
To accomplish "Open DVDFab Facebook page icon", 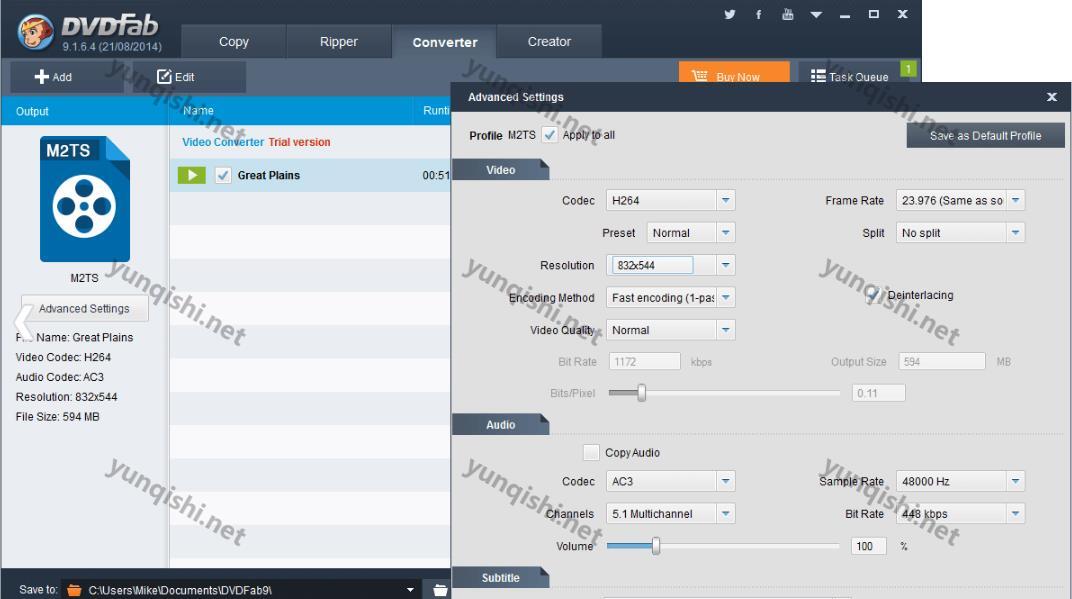I will 759,14.
